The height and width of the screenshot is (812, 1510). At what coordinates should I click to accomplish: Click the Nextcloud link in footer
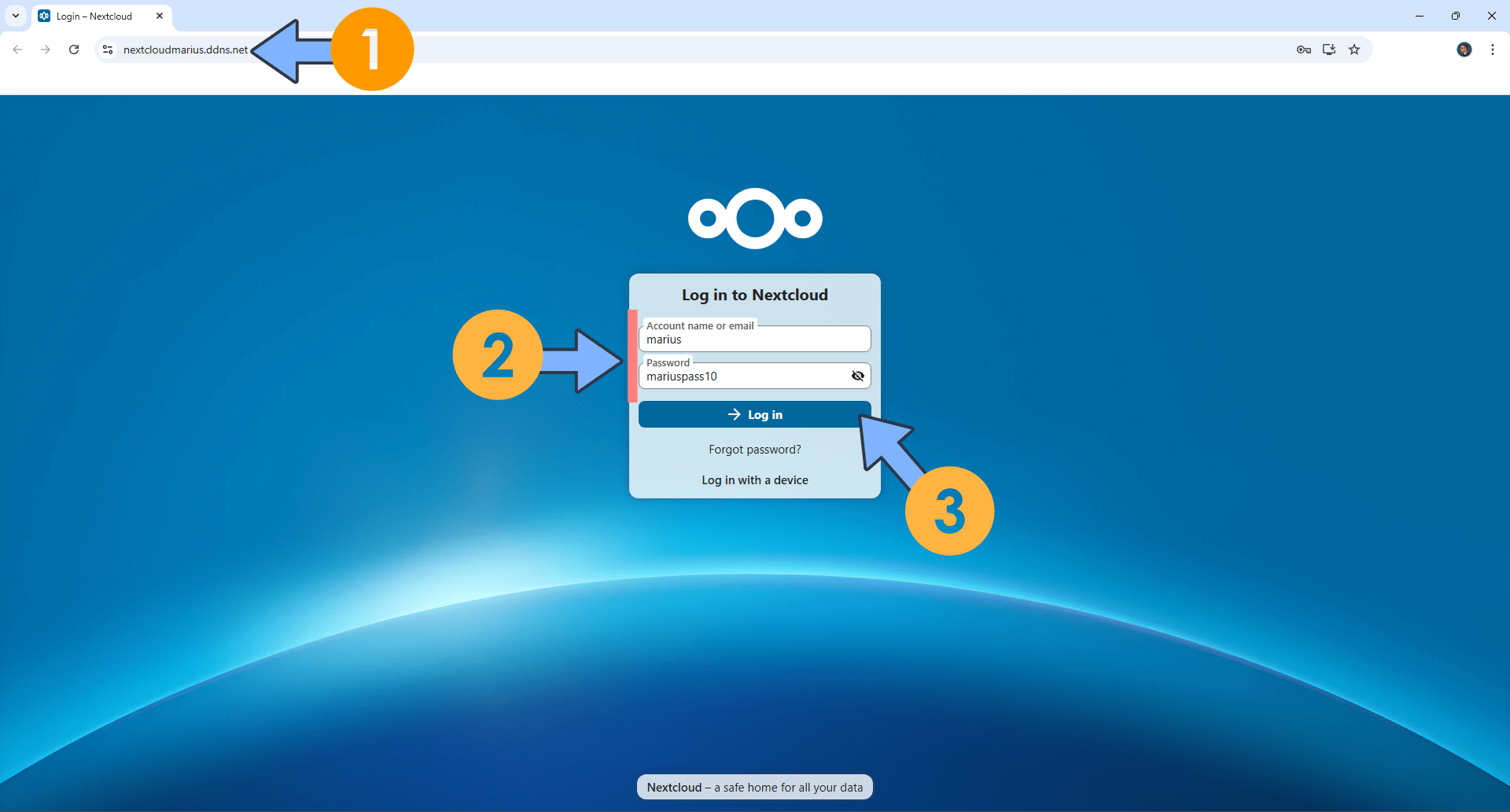pyautogui.click(x=674, y=788)
